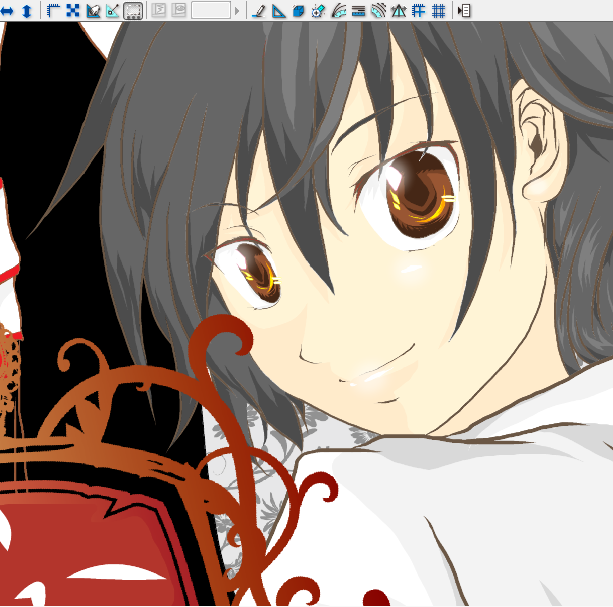Open the panel menu icon at toolbar end
The image size is (613, 607).
click(464, 11)
